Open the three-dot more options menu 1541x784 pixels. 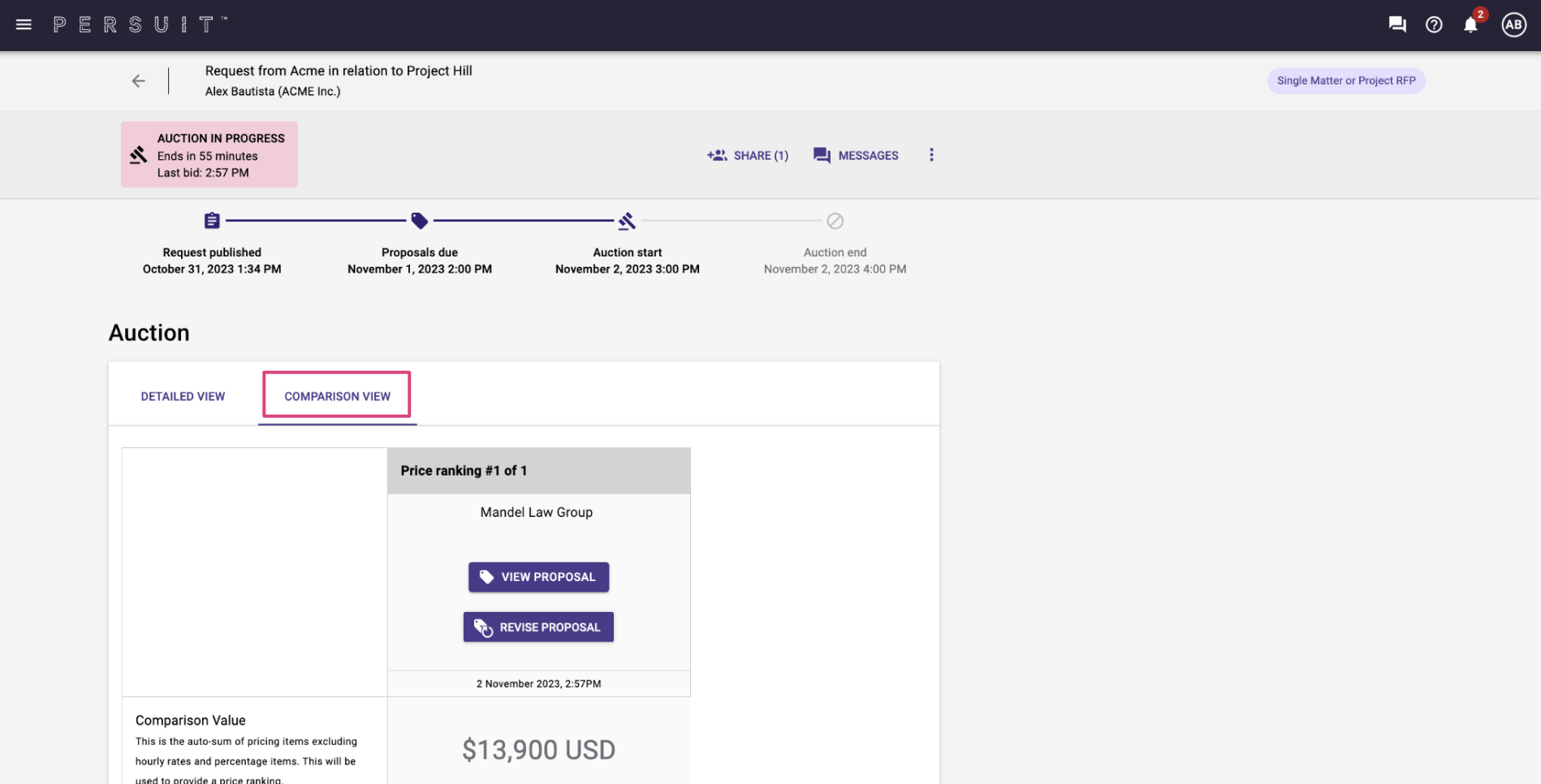(x=931, y=155)
